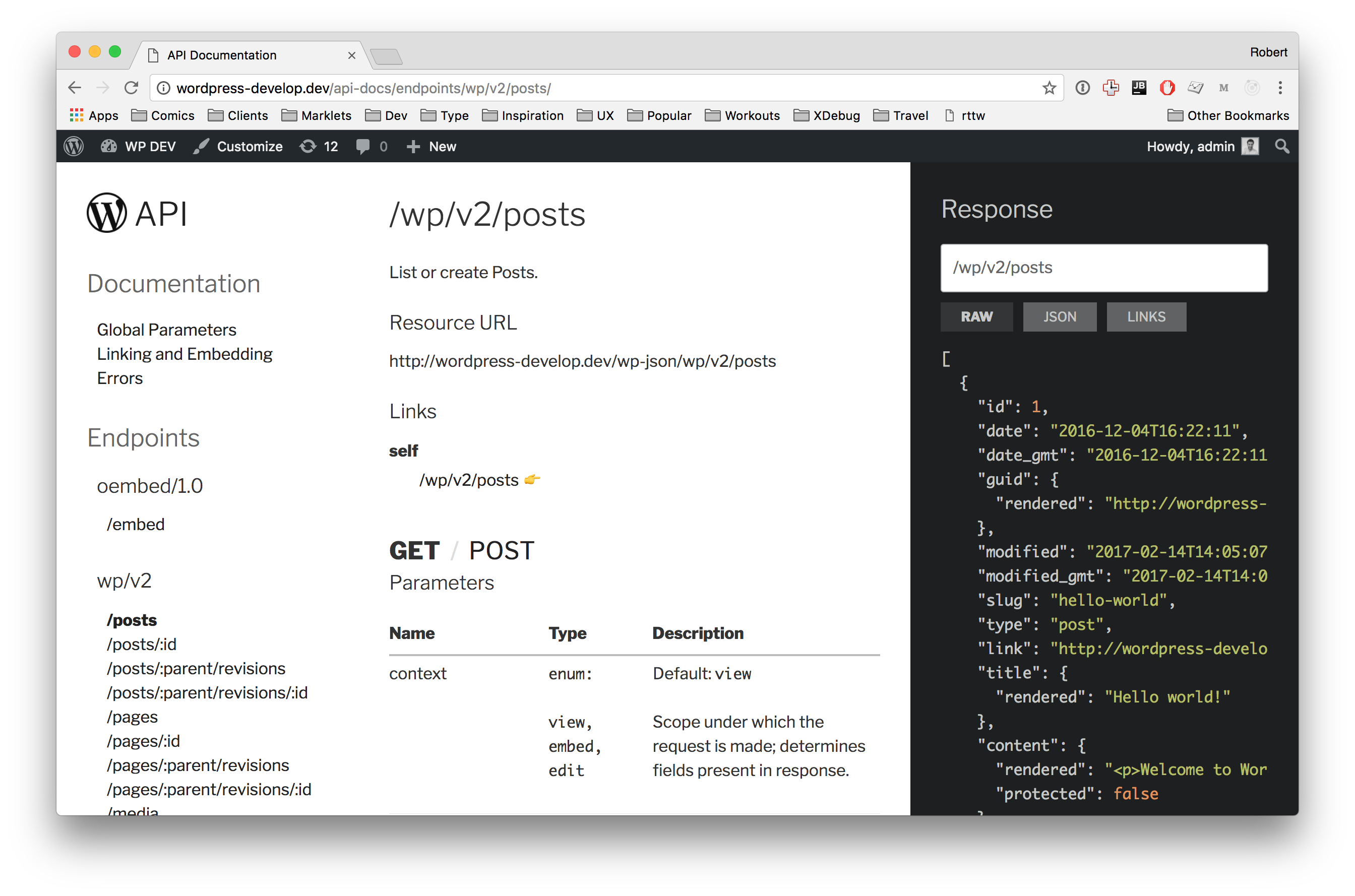Reload the page with the refresh icon

[132, 88]
